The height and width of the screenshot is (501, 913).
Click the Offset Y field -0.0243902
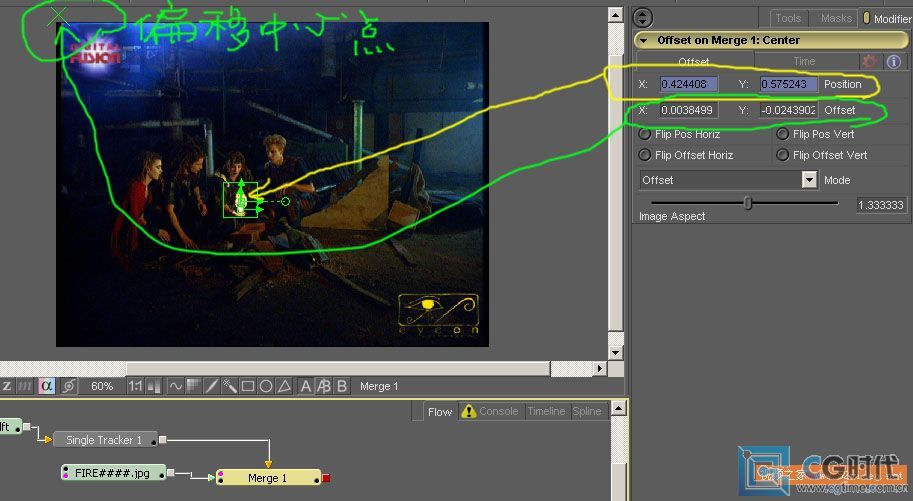788,110
